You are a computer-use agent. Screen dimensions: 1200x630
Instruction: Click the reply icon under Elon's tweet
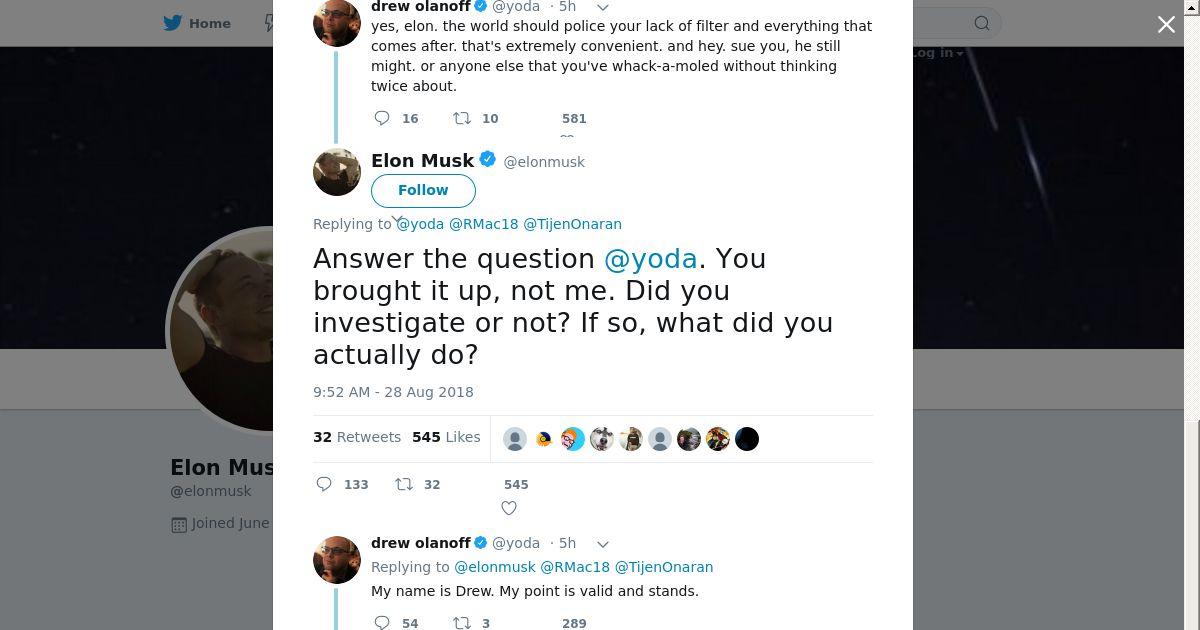[x=324, y=484]
